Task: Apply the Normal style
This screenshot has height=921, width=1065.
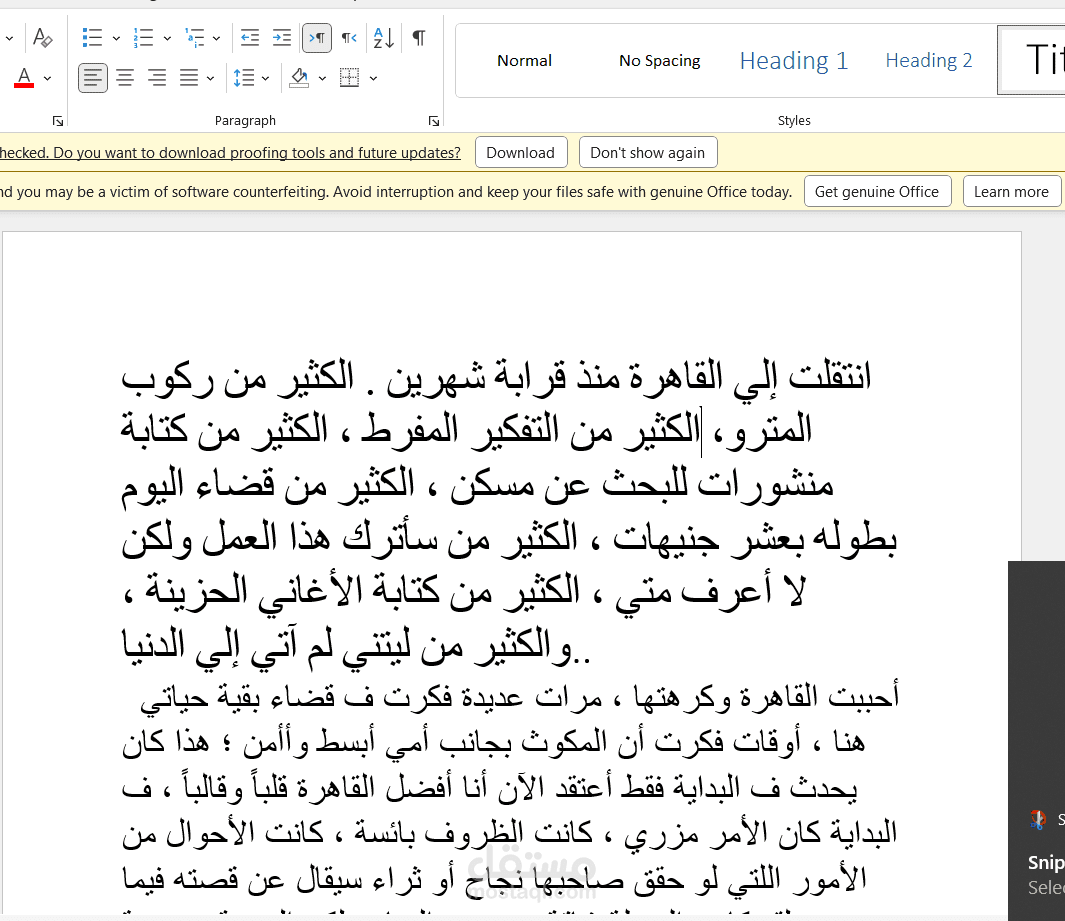Action: [524, 60]
